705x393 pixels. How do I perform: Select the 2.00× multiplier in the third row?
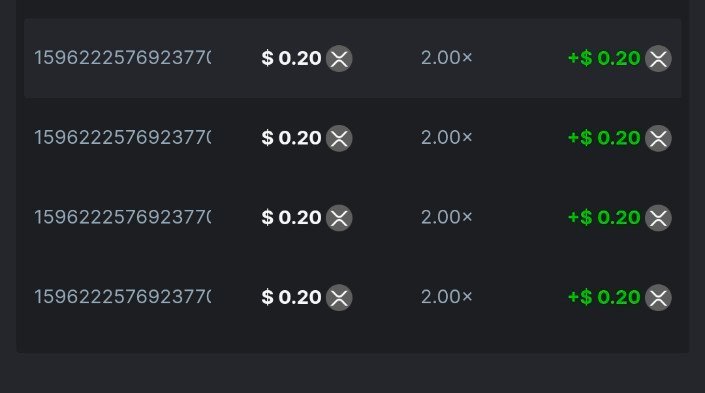point(446,217)
